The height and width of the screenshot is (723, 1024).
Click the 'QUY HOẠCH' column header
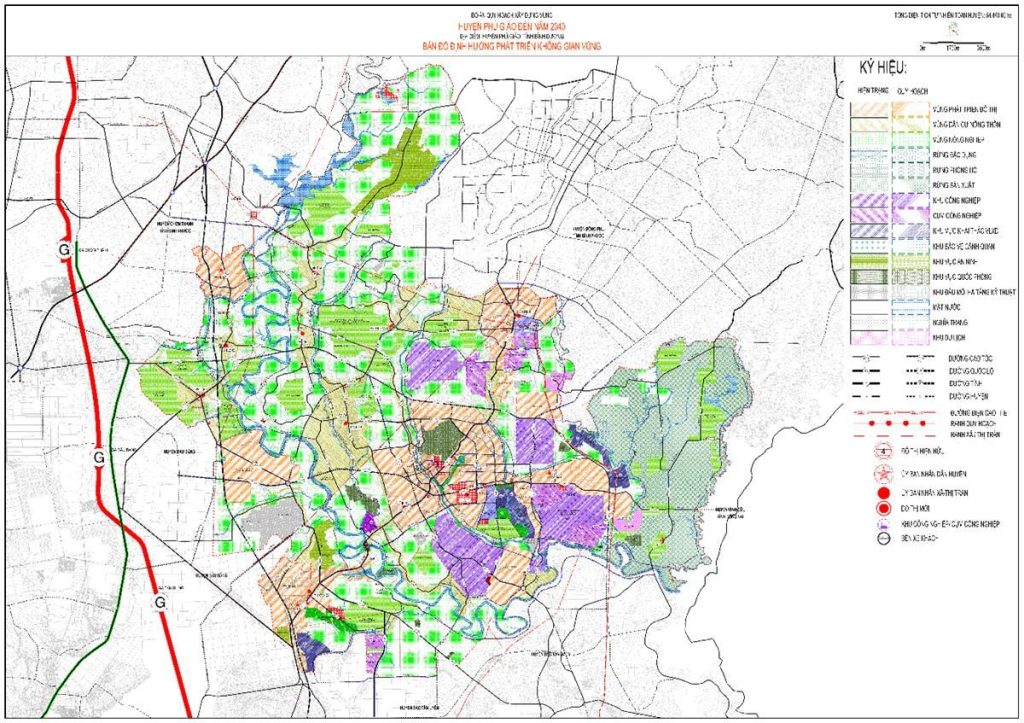tap(912, 91)
